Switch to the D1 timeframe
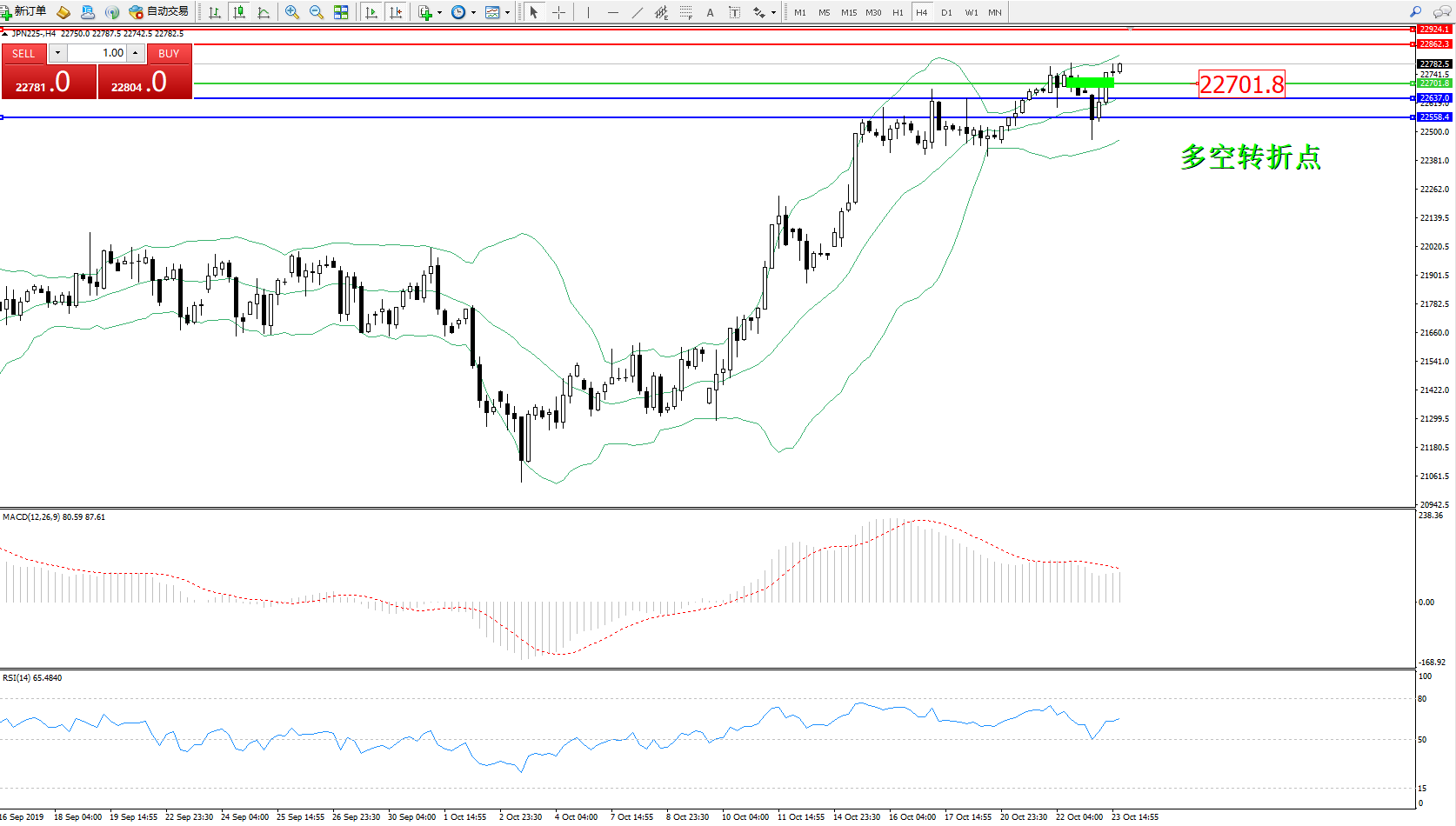The image size is (1456, 826). pyautogui.click(x=946, y=12)
